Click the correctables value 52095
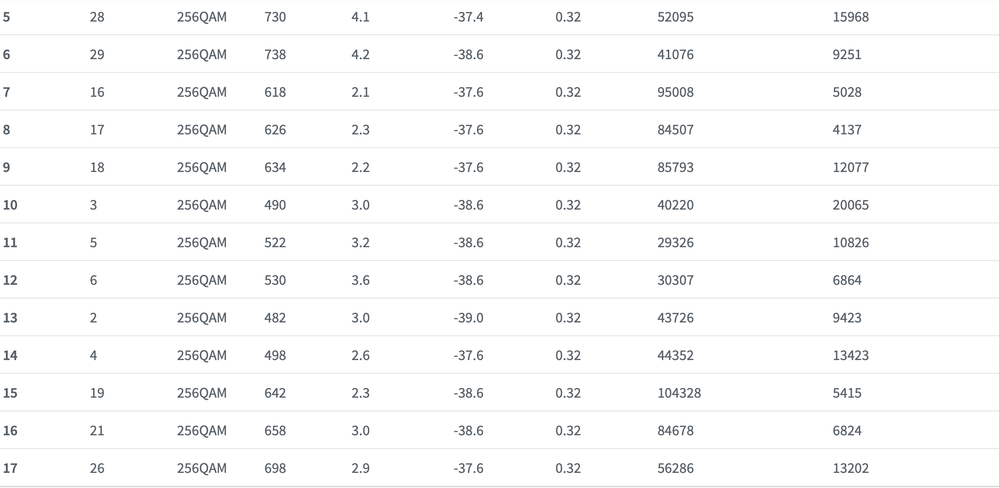999x488 pixels. tap(674, 17)
